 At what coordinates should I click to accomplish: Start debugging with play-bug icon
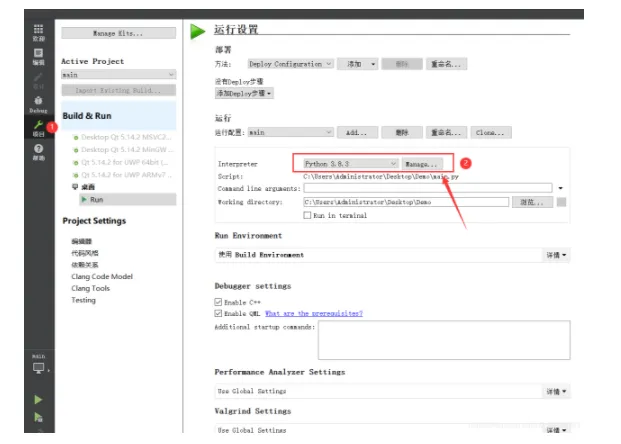pyautogui.click(x=38, y=417)
